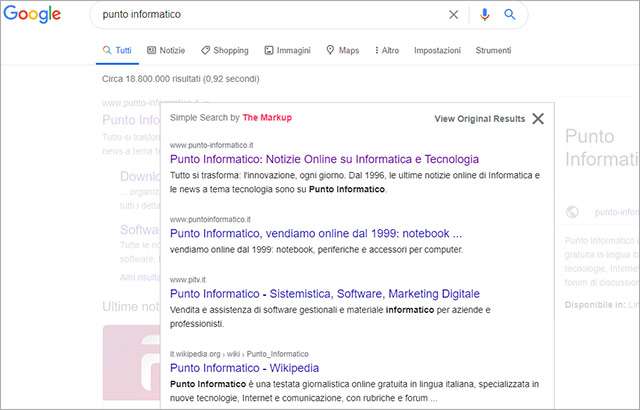Click the www.pitv.it URL text
640x410 pixels.
pos(188,280)
